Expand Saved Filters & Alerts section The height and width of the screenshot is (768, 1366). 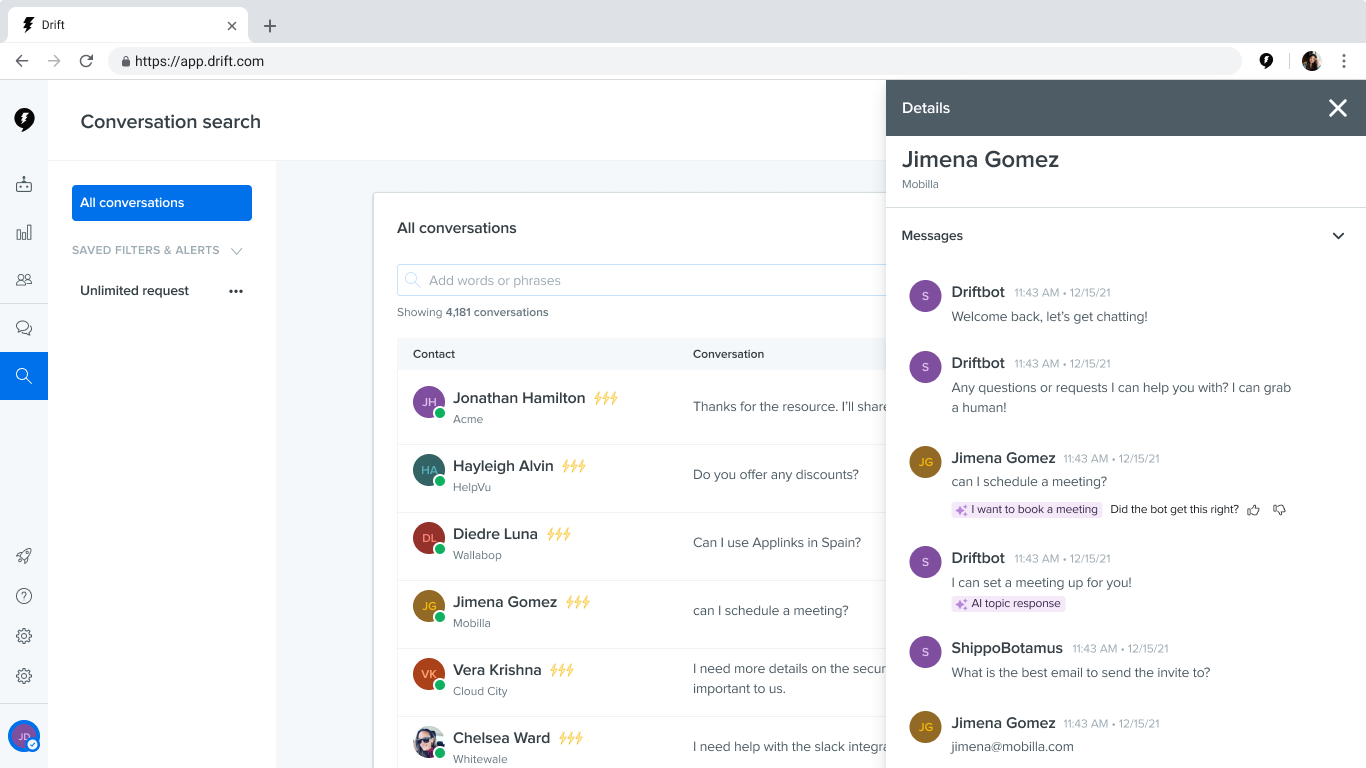(x=237, y=251)
